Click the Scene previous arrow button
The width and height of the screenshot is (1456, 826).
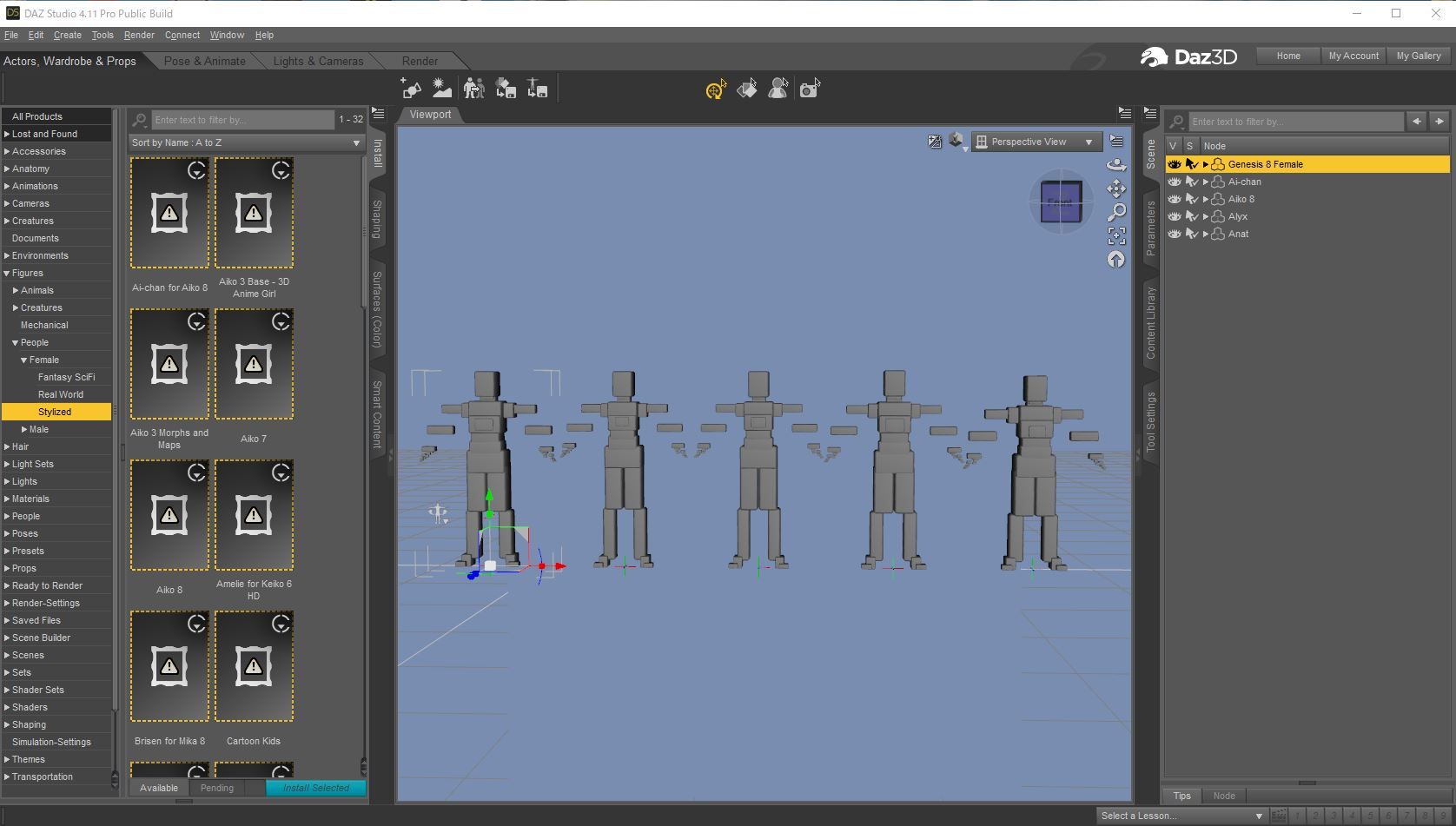tap(1417, 122)
